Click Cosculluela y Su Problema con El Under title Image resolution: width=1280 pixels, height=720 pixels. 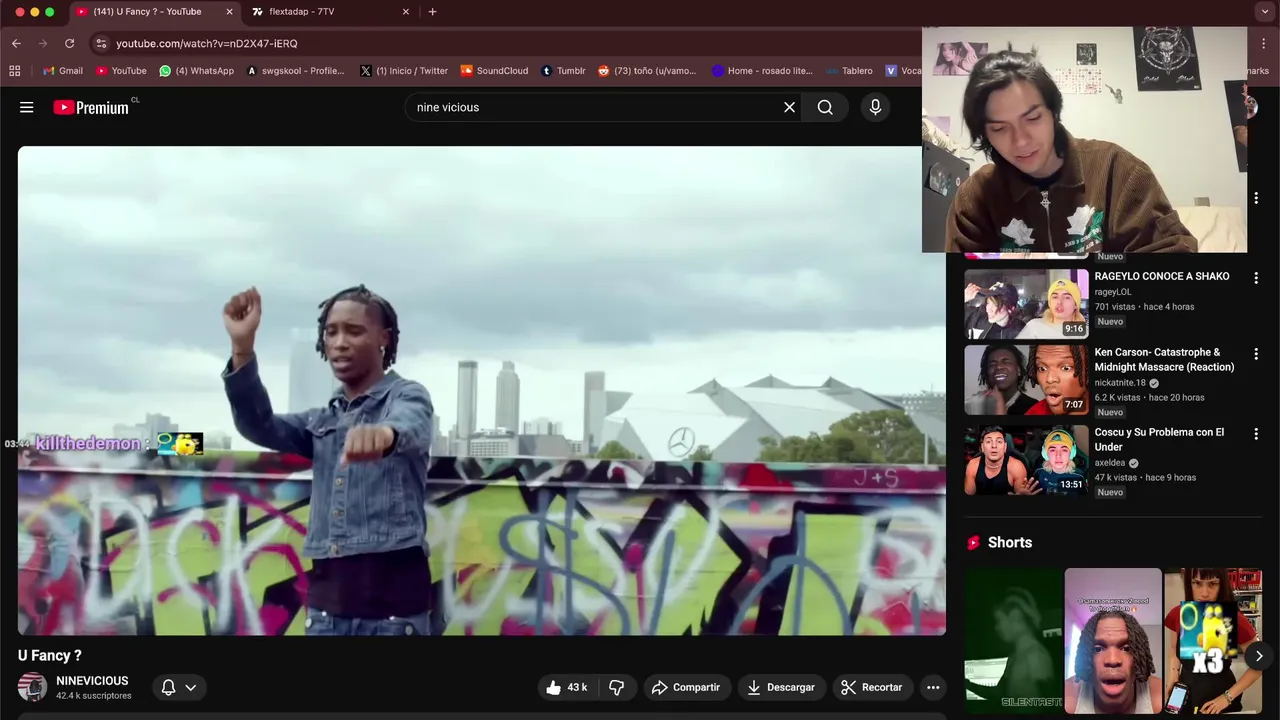point(1159,439)
